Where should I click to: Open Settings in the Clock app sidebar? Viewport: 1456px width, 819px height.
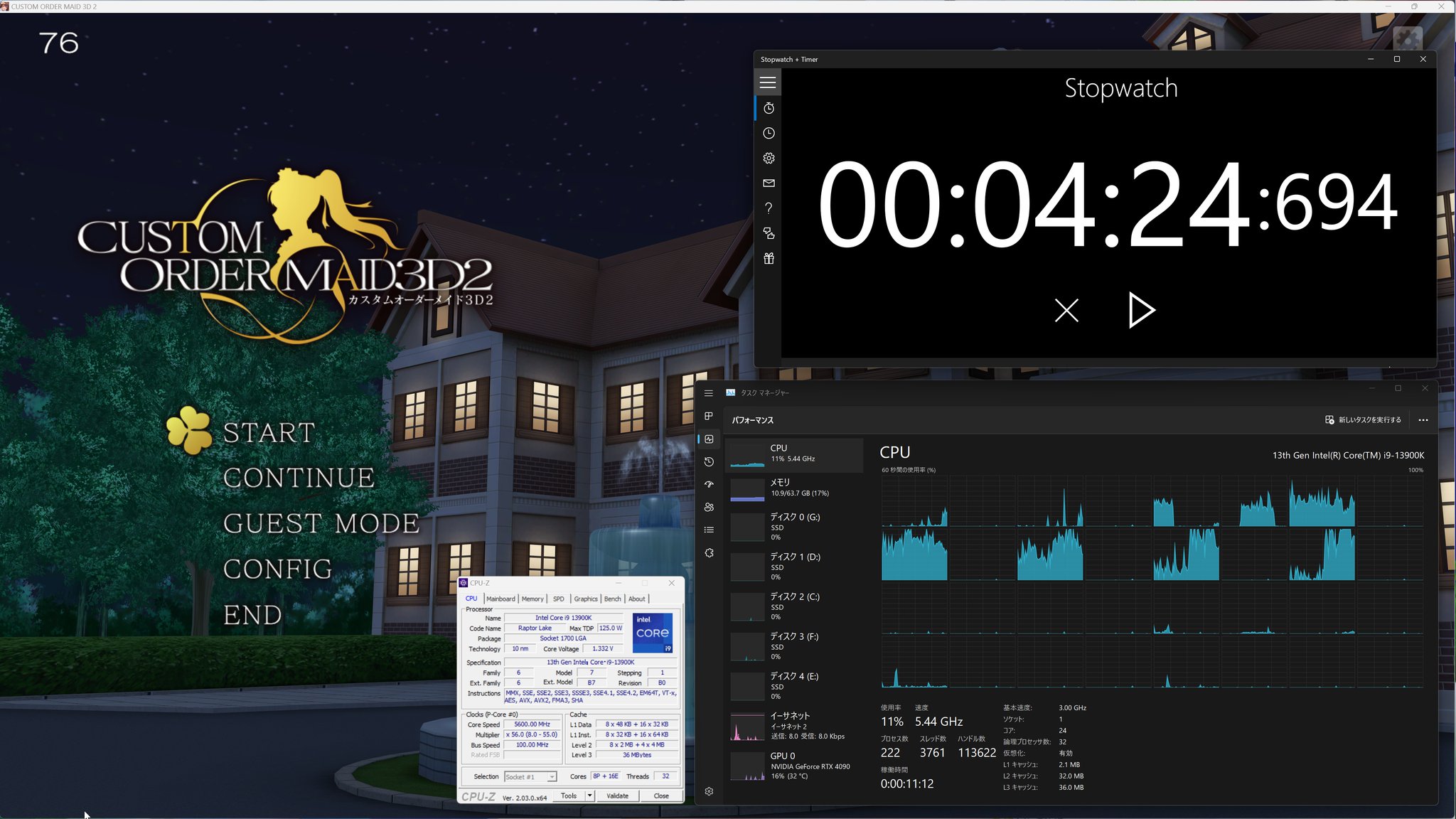pos(768,157)
